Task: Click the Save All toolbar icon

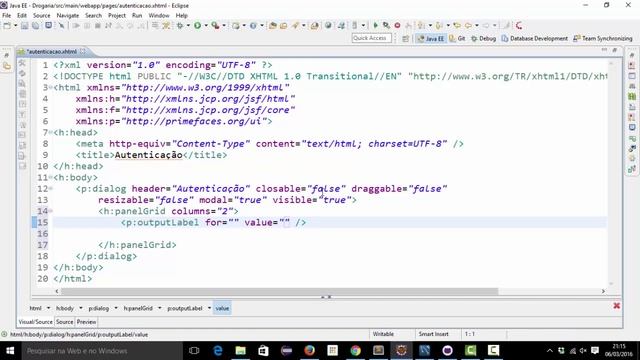Action: [36, 26]
